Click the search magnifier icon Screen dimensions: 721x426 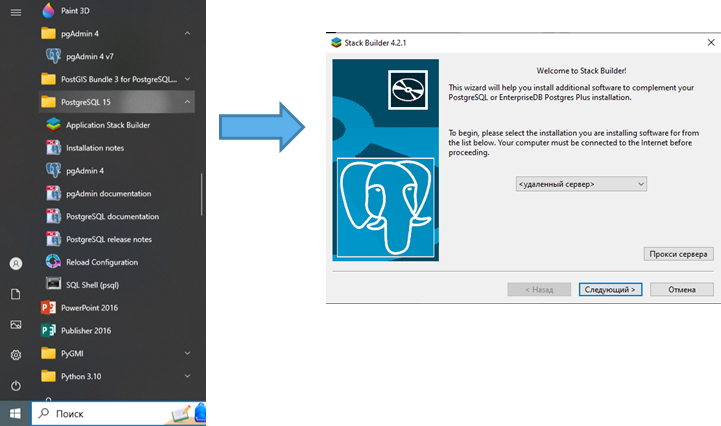(44, 413)
